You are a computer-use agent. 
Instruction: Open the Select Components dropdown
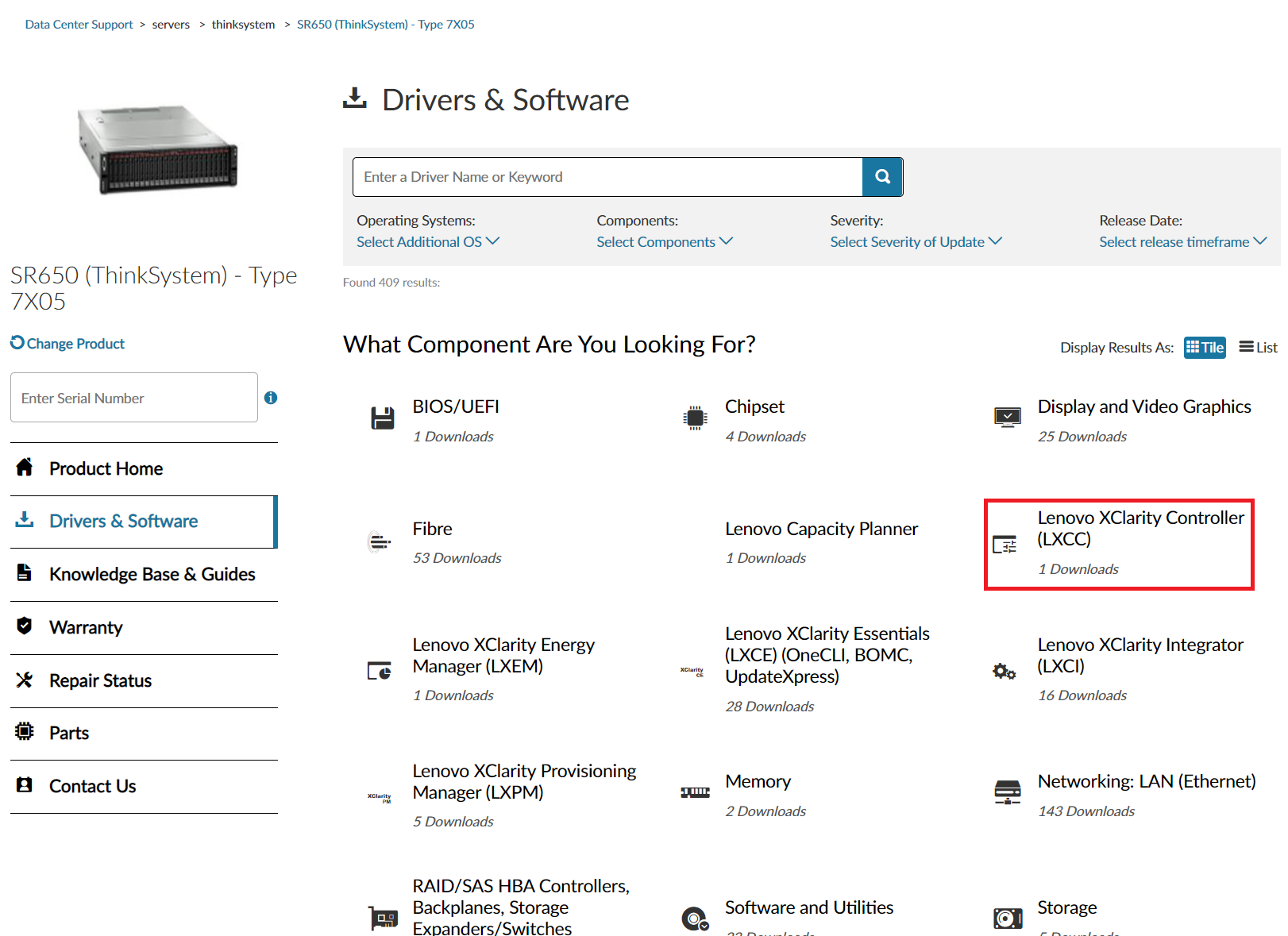pyautogui.click(x=665, y=242)
